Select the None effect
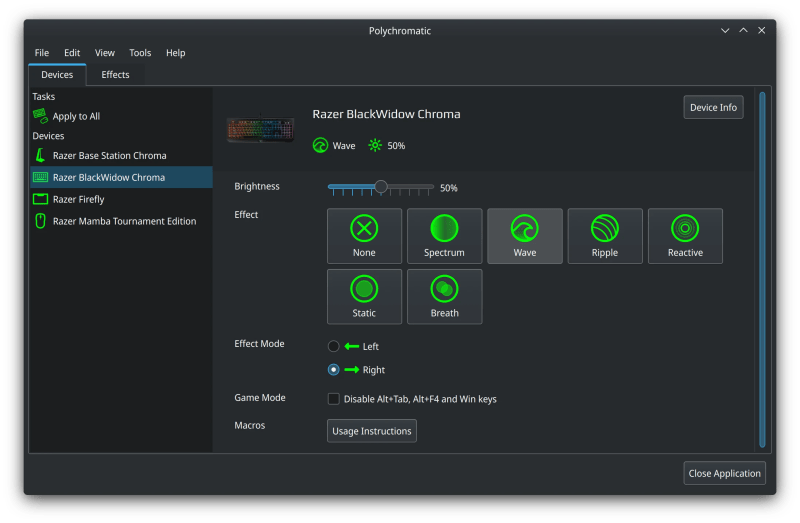The height and width of the screenshot is (523, 800). click(x=364, y=236)
